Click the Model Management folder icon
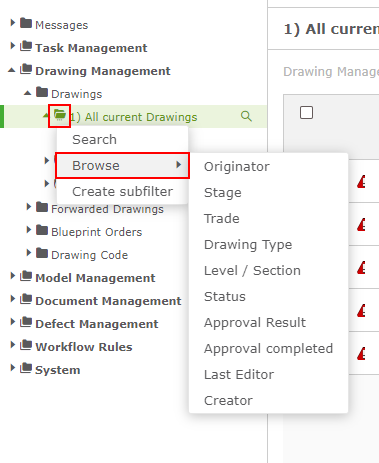 click(26, 276)
